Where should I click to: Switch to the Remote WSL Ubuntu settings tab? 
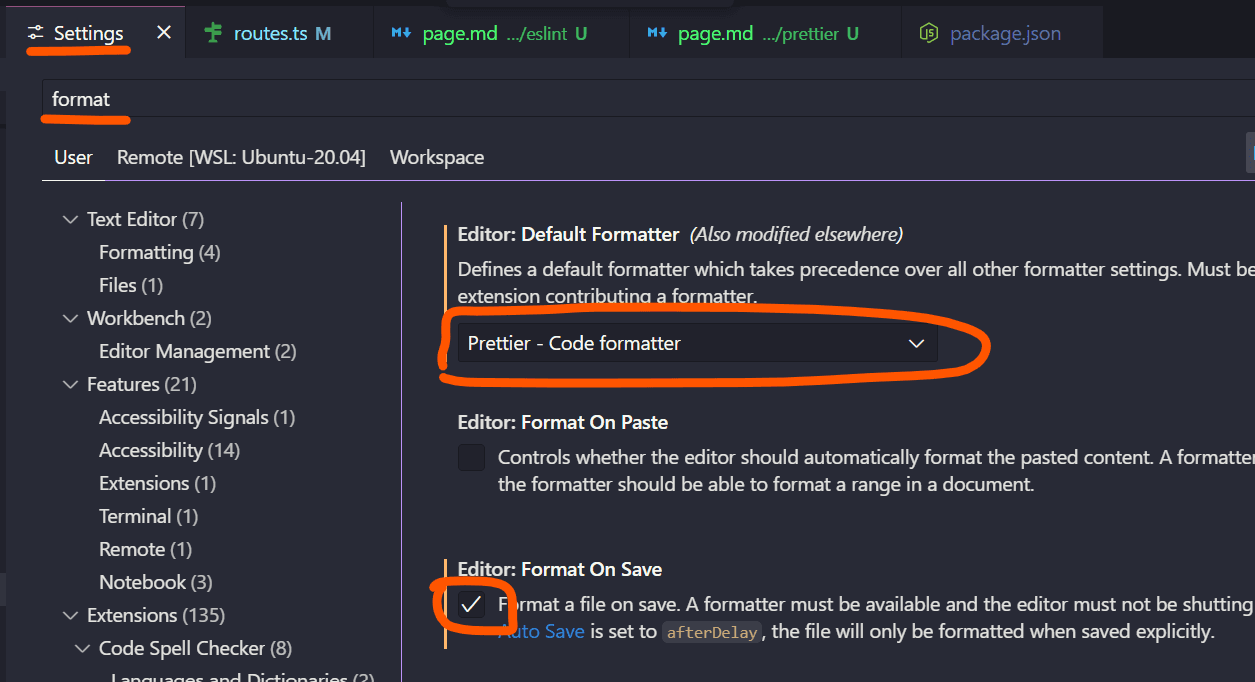[241, 157]
